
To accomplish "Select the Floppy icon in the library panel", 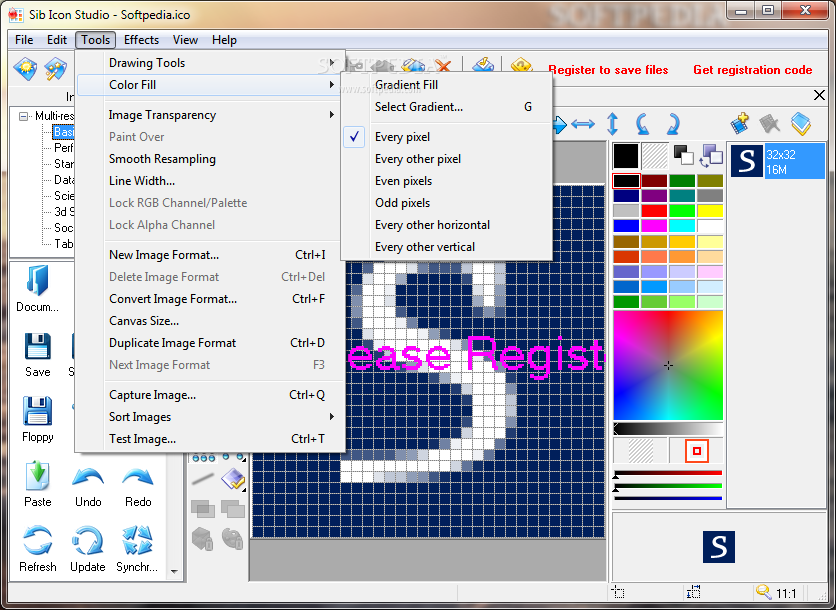I will (x=37, y=420).
